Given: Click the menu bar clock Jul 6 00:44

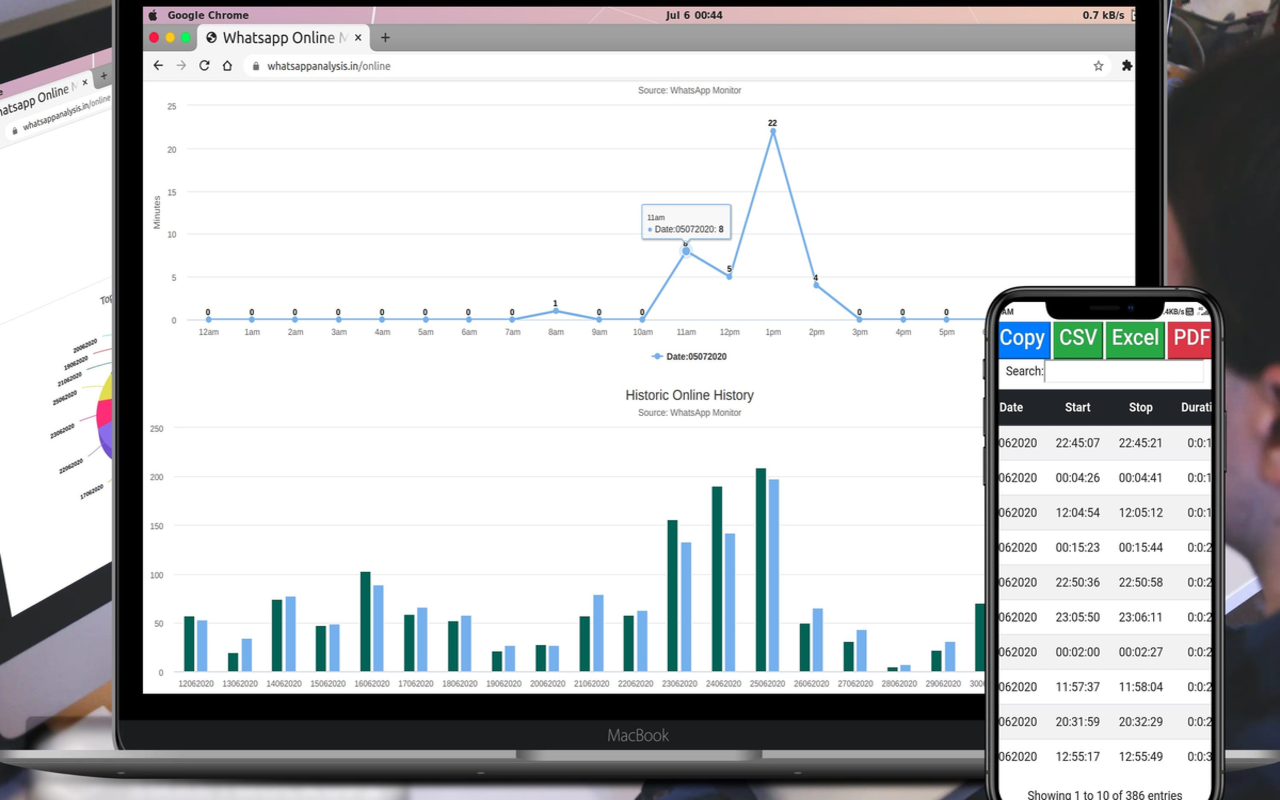Looking at the screenshot, I should (694, 15).
